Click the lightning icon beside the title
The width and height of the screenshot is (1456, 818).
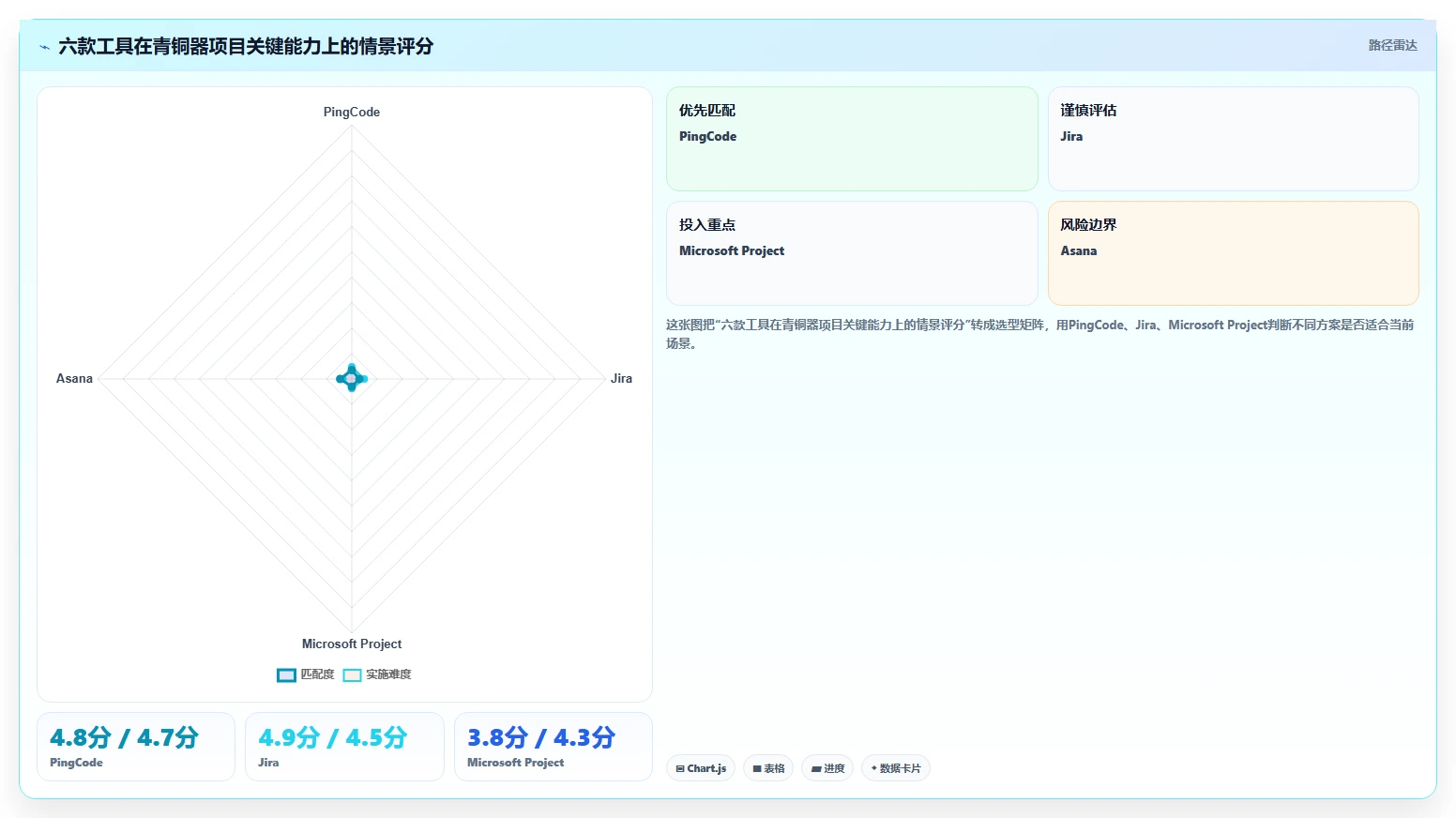pos(44,47)
